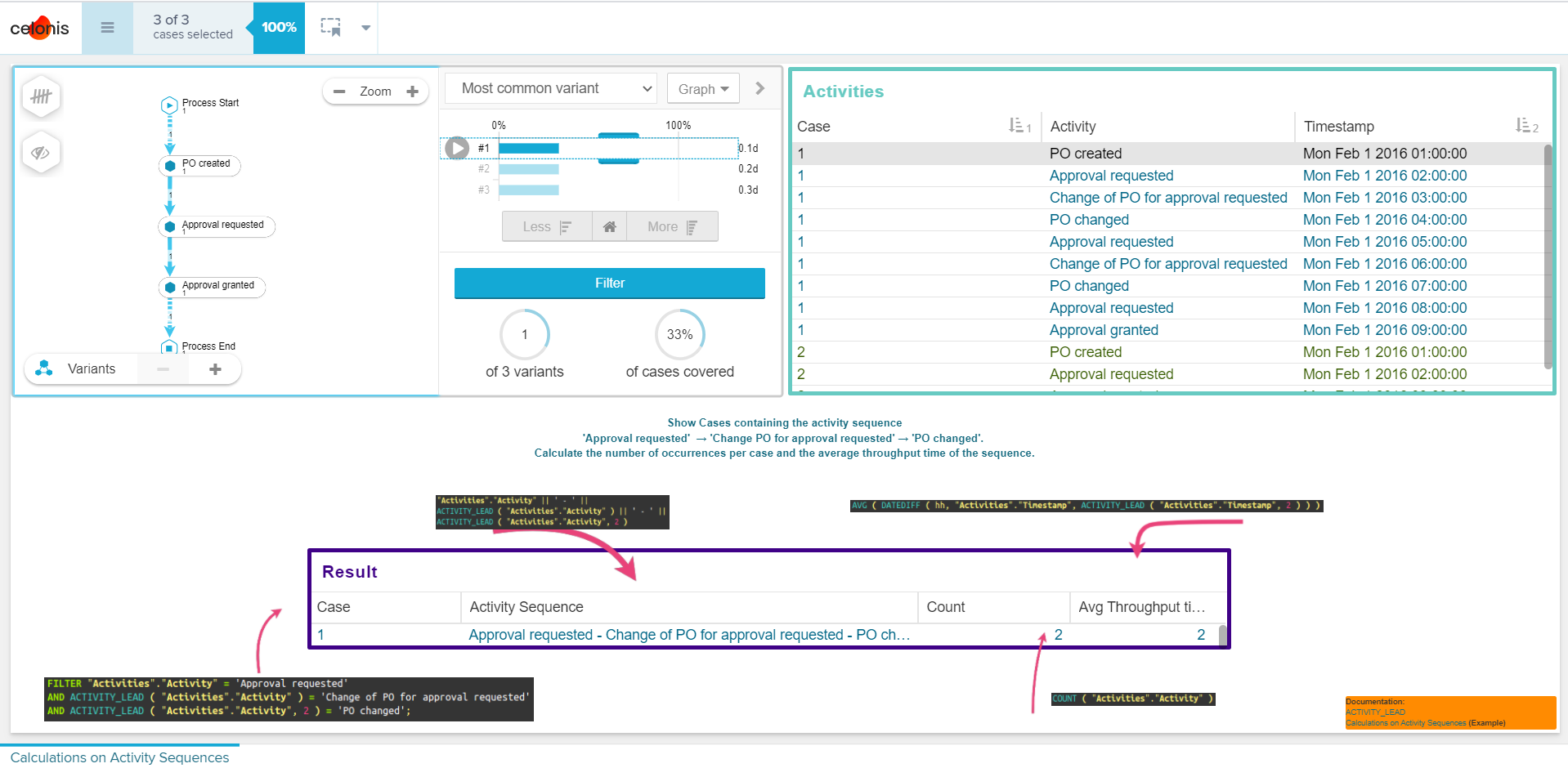Toggle the case frequency tally icon

(41, 96)
